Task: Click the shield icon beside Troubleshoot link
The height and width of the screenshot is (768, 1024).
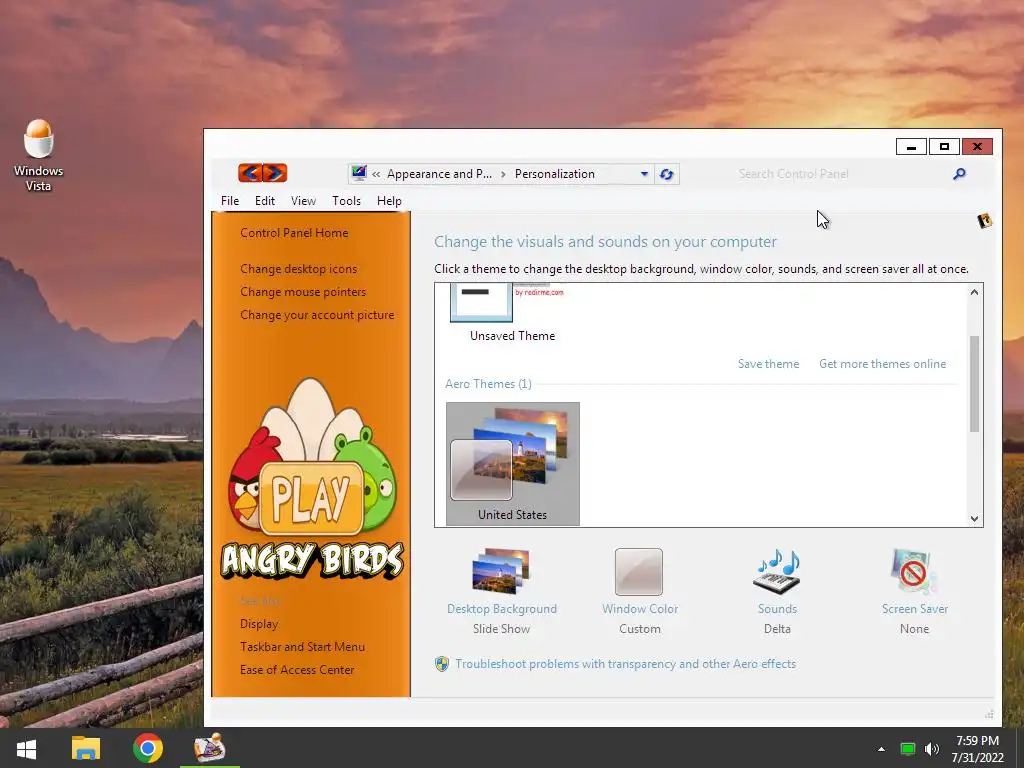Action: (442, 664)
